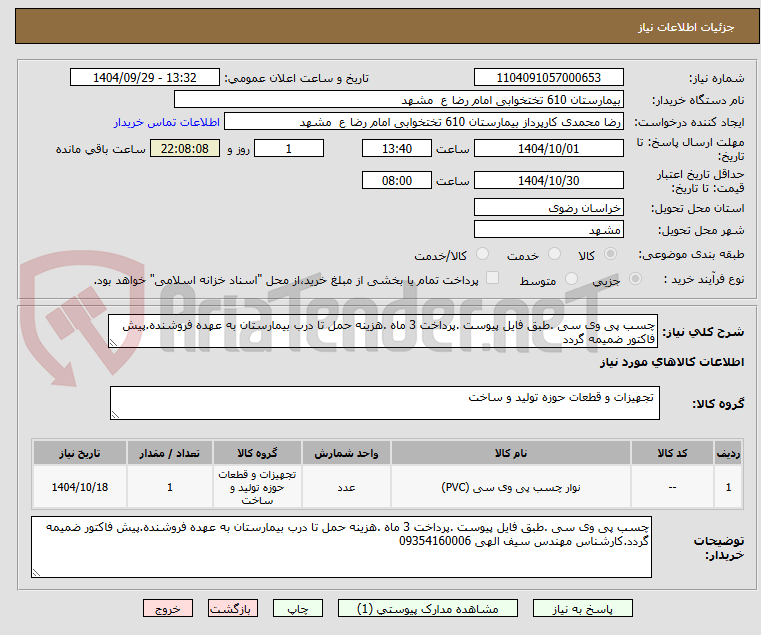Click resize handle of توضیحات خریدار textarea
The height and width of the screenshot is (635, 761).
[x=36, y=573]
